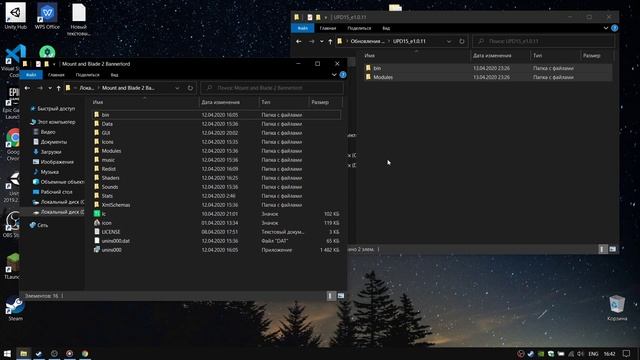
Task: Open help icon in UPD15 window
Action: point(614,28)
